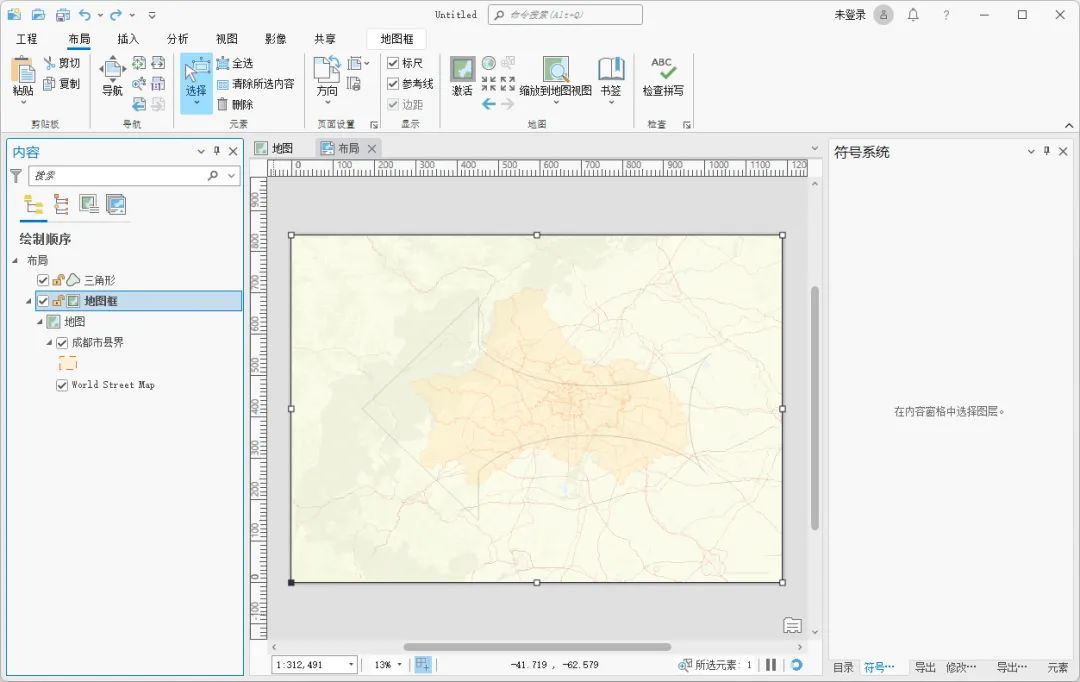The image size is (1080, 682).
Task: Click 未登录 sign-in status
Action: [x=850, y=14]
